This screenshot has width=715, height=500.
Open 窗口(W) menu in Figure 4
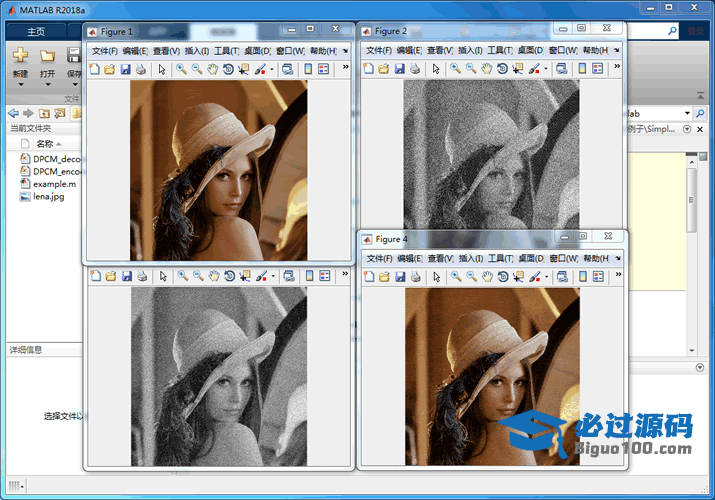pyautogui.click(x=563, y=258)
